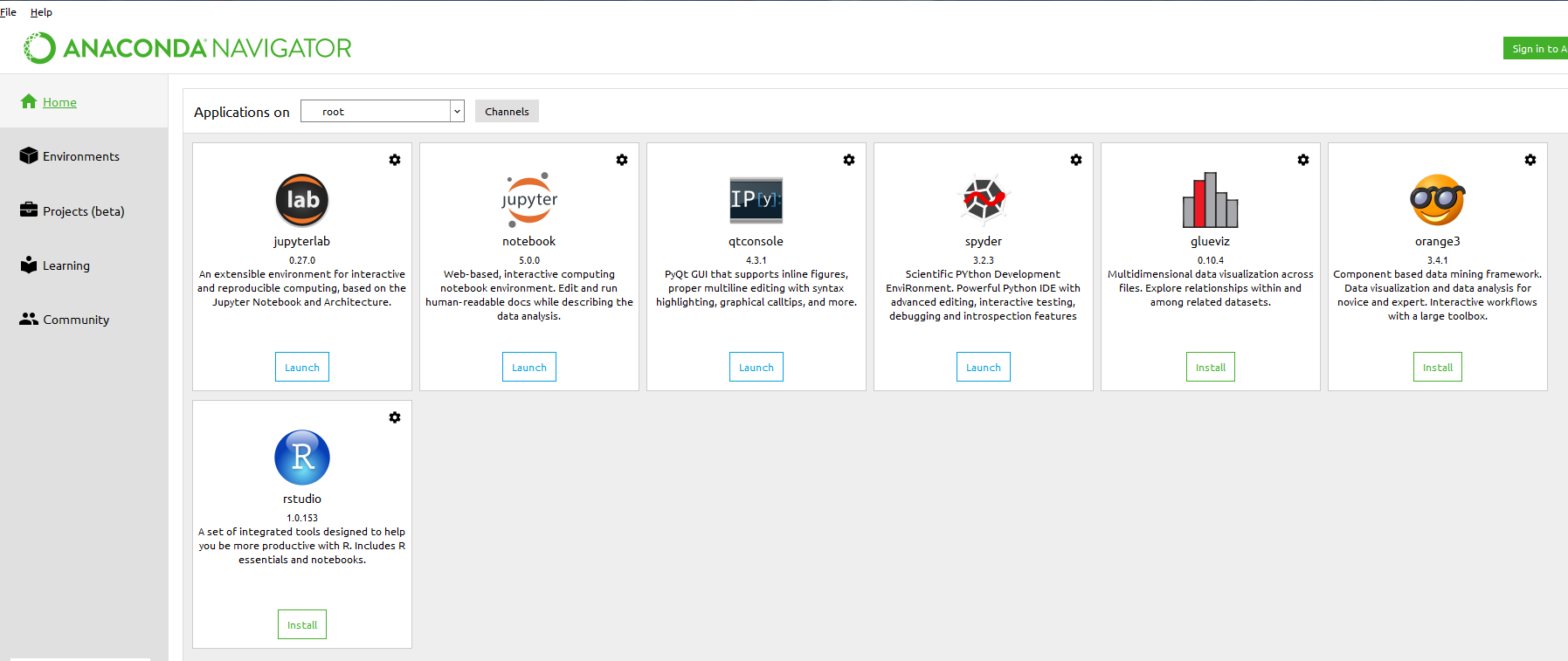The image size is (1568, 661).
Task: Open settings gear on rstudio card
Action: tap(395, 417)
